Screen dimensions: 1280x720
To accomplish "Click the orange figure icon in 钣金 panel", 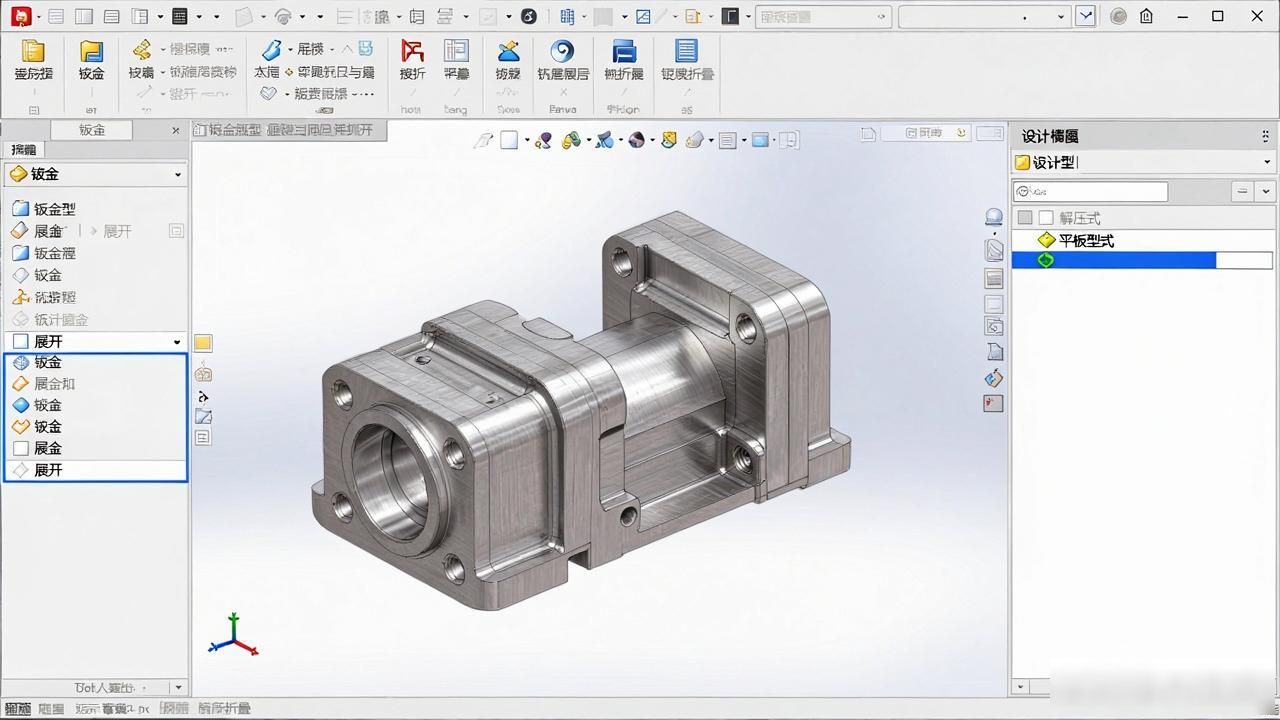I will coord(20,297).
